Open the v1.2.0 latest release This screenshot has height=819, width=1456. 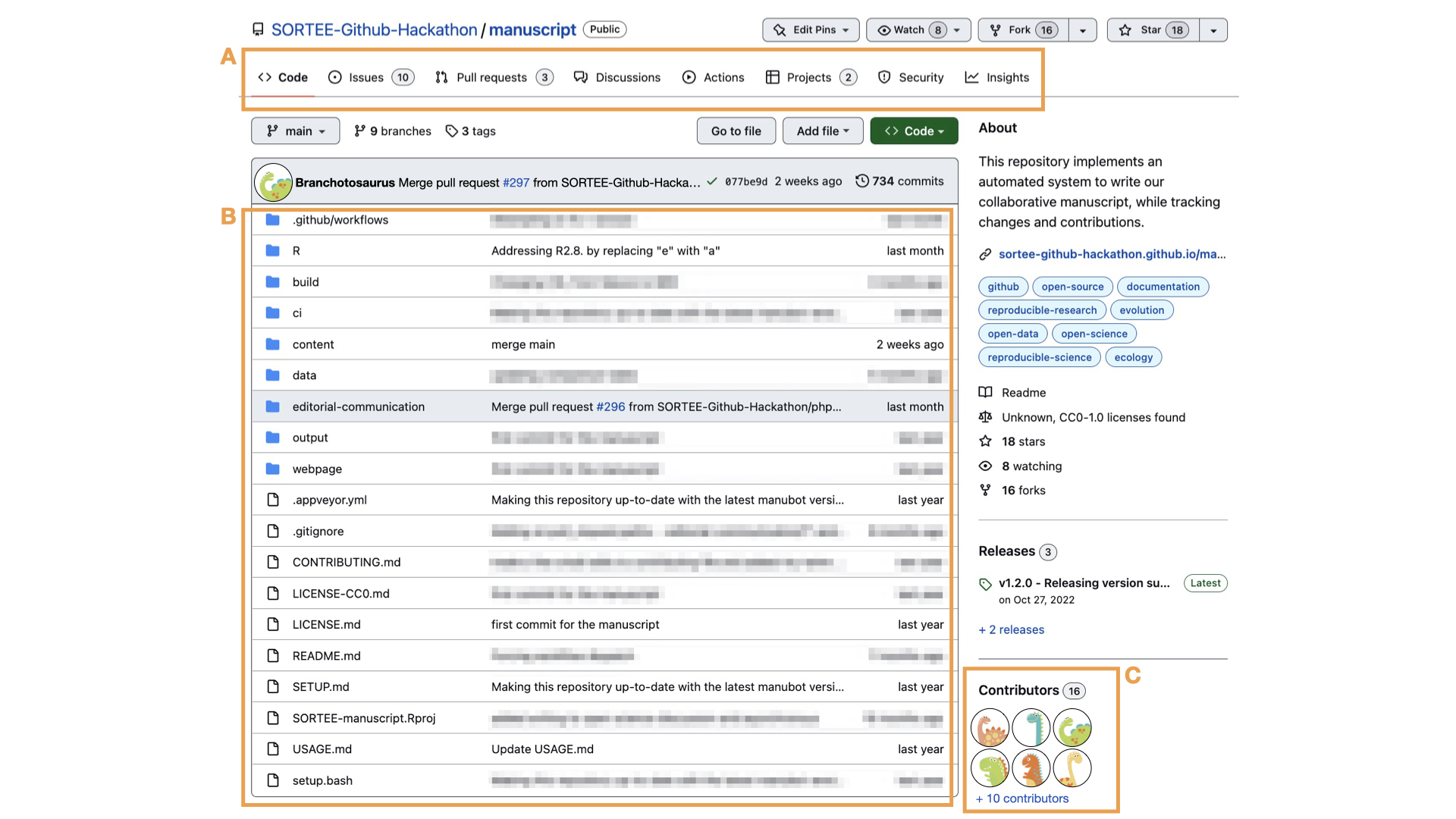(x=1084, y=583)
